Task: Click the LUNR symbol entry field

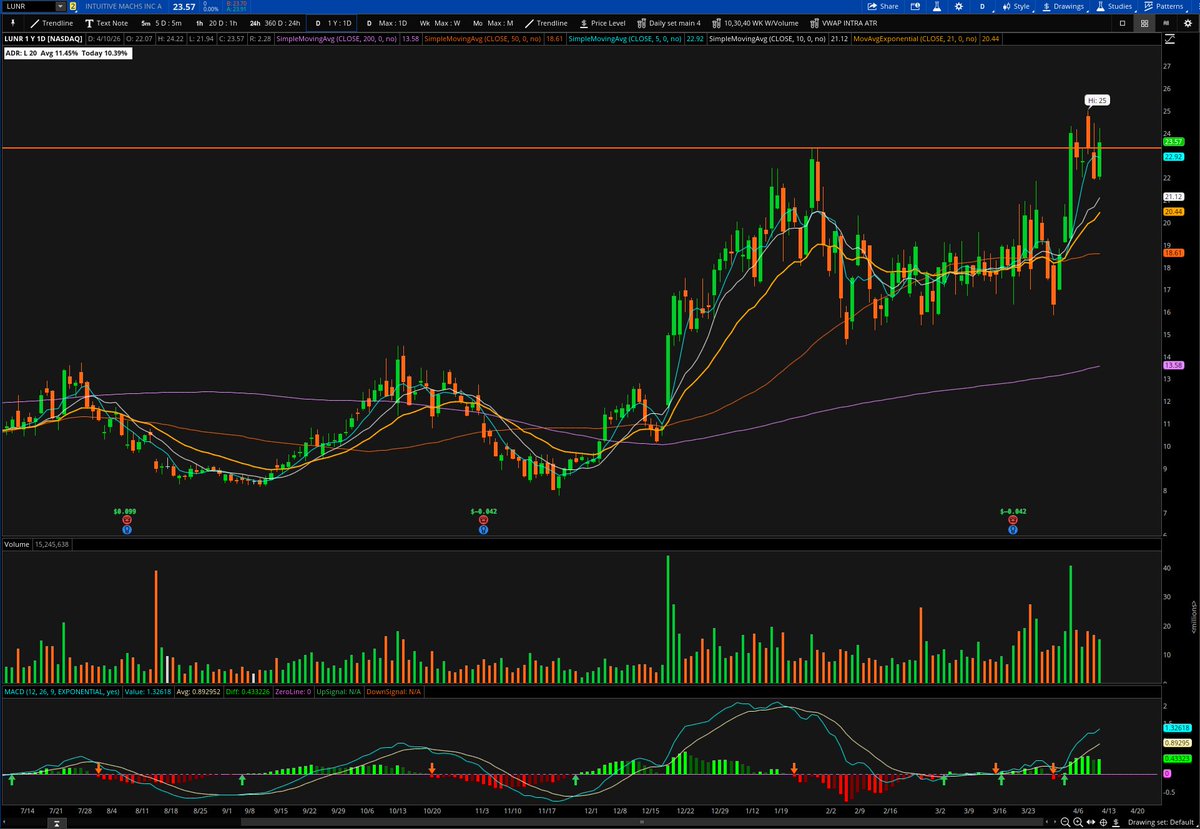Action: (x=29, y=6)
